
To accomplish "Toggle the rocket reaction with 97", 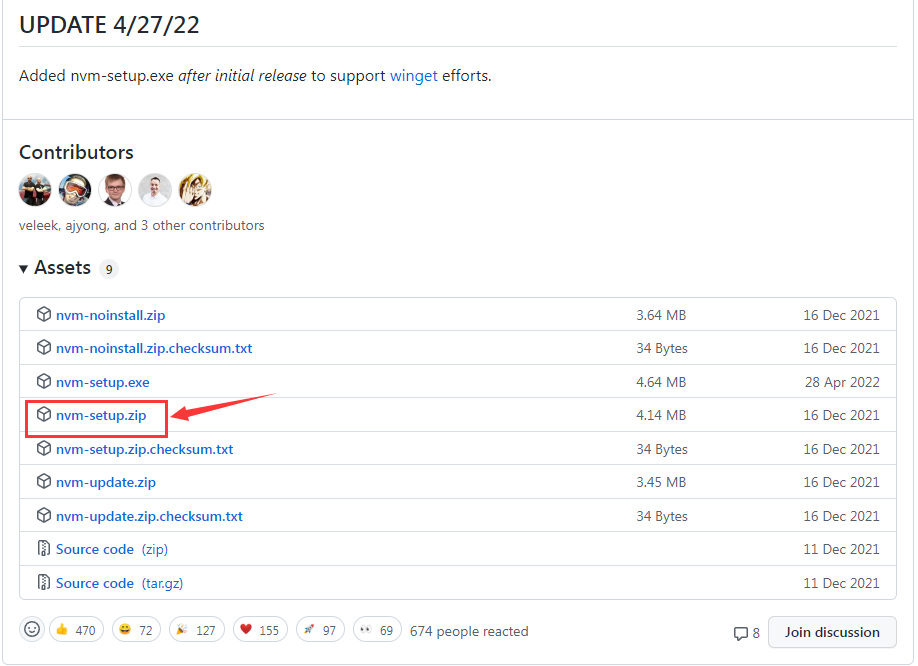I will (x=320, y=630).
